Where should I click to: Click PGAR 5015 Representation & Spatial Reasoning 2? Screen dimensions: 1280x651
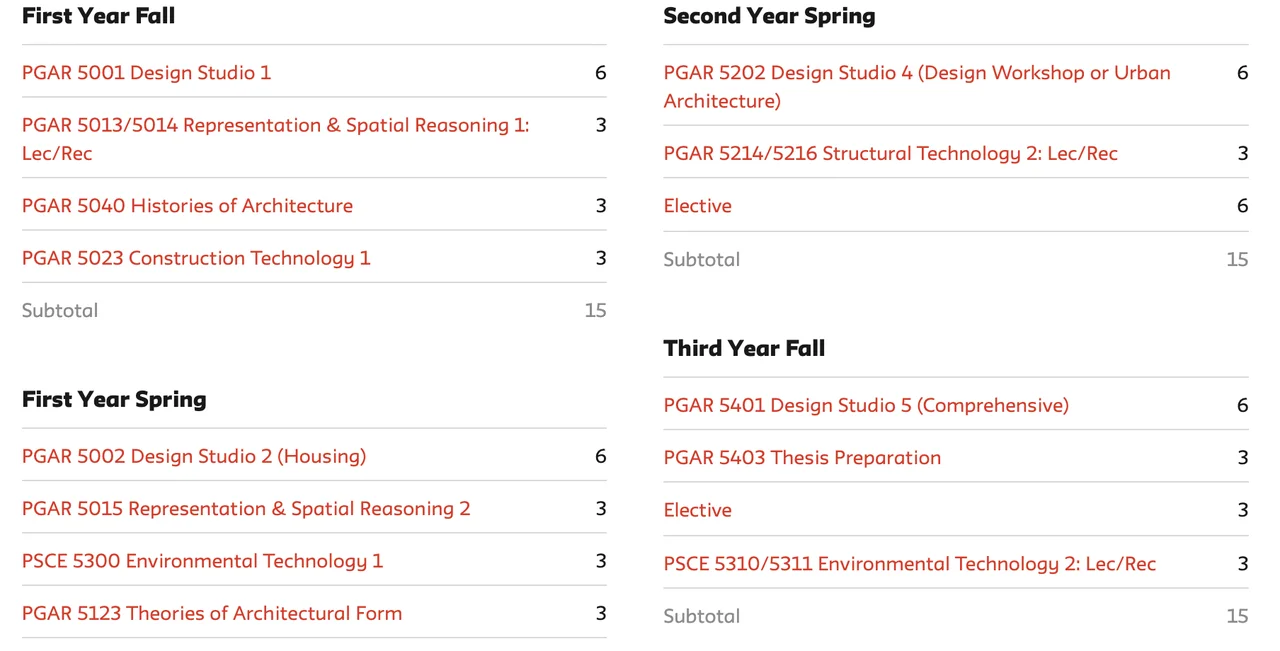[x=246, y=509]
